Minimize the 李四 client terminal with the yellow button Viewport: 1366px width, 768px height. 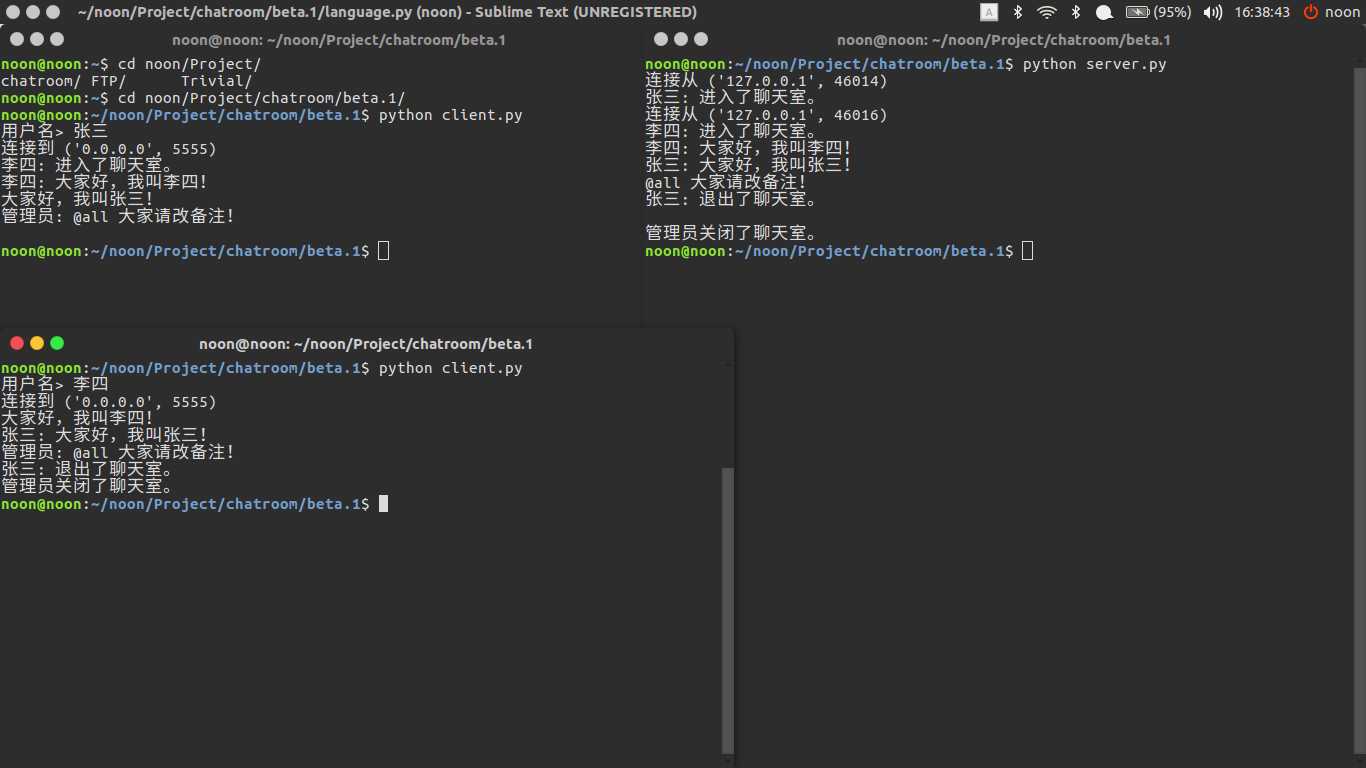37,343
